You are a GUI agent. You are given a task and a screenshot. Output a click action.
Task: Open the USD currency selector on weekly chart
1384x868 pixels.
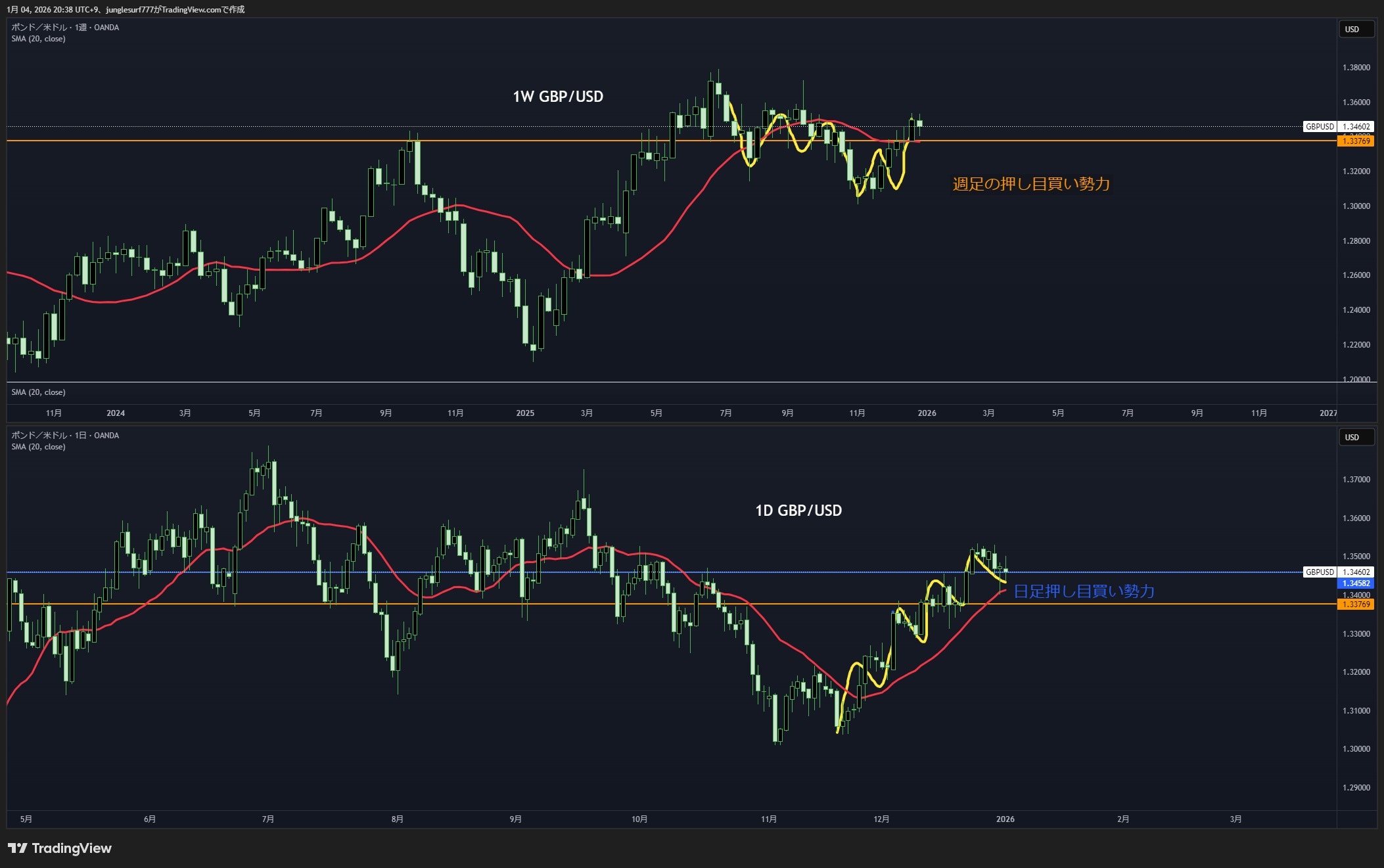pyautogui.click(x=1356, y=30)
